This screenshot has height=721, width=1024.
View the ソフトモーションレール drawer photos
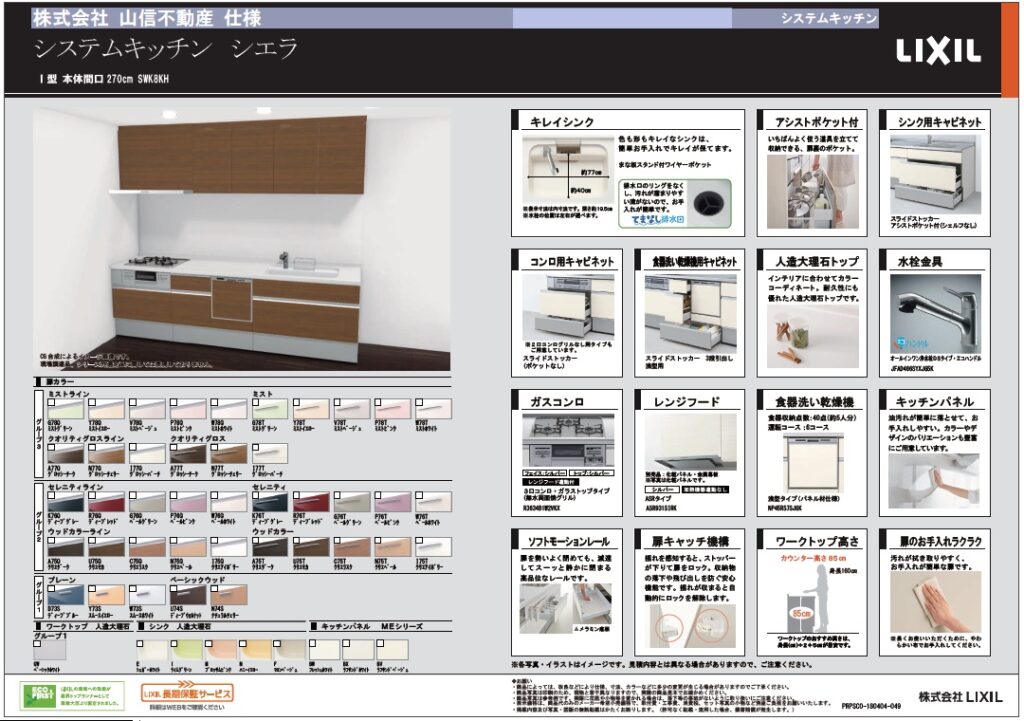566,608
